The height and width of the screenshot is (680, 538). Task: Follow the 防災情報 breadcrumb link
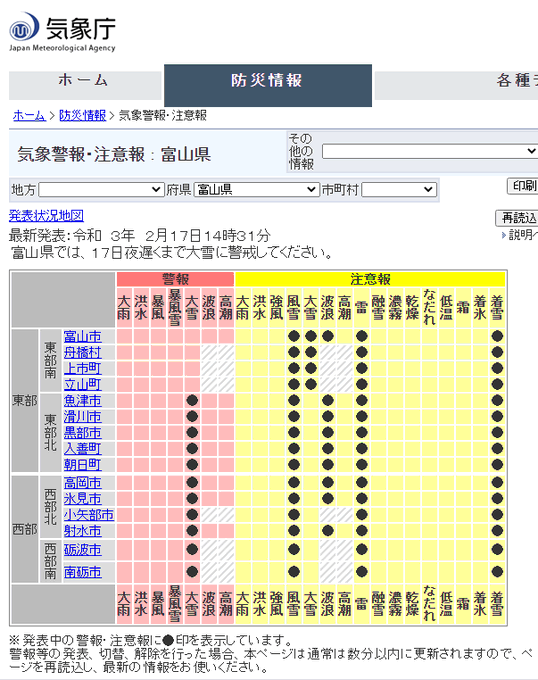(x=82, y=115)
